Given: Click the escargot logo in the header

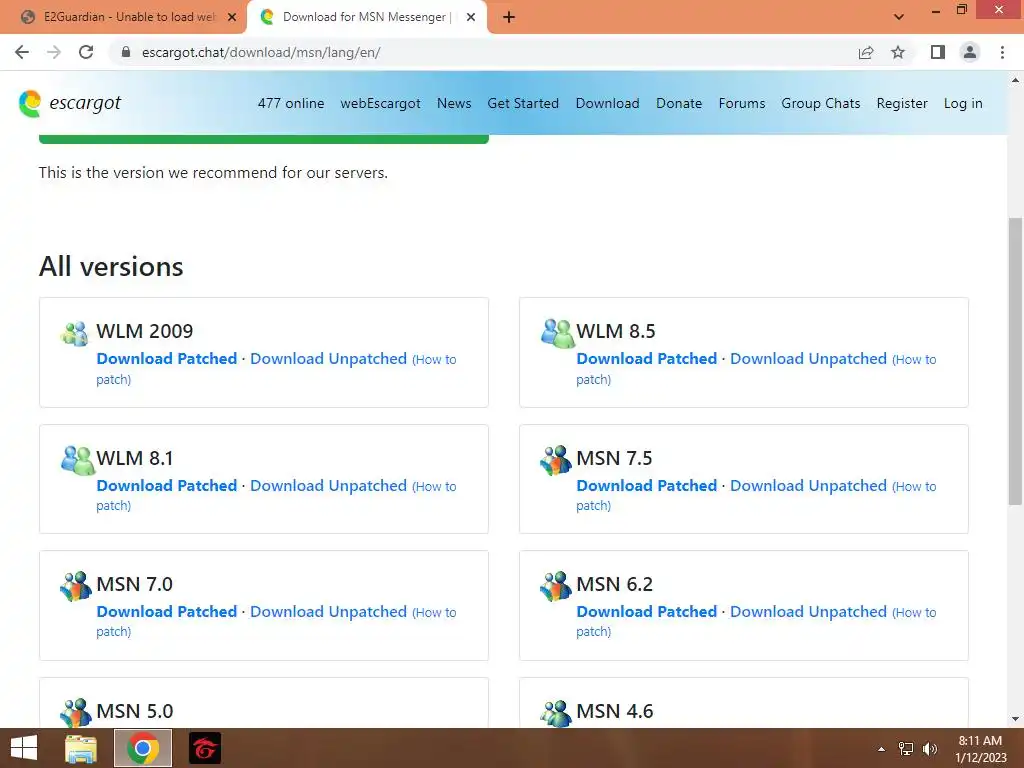Looking at the screenshot, I should coord(70,103).
